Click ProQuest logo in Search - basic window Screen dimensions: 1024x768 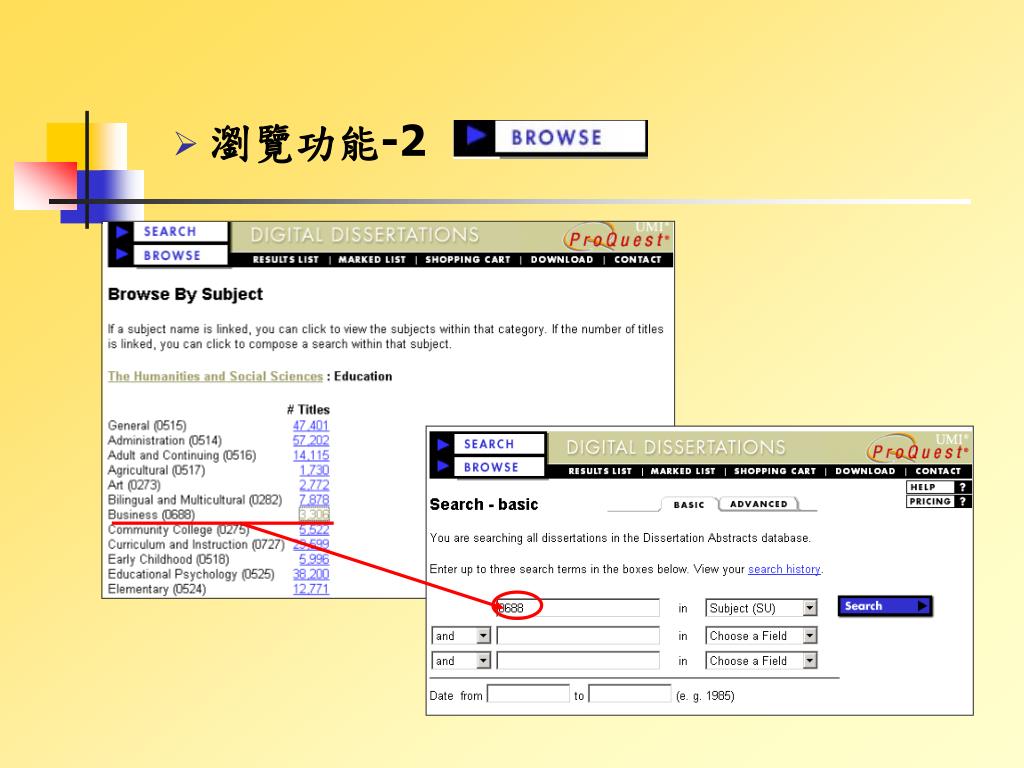tap(919, 449)
